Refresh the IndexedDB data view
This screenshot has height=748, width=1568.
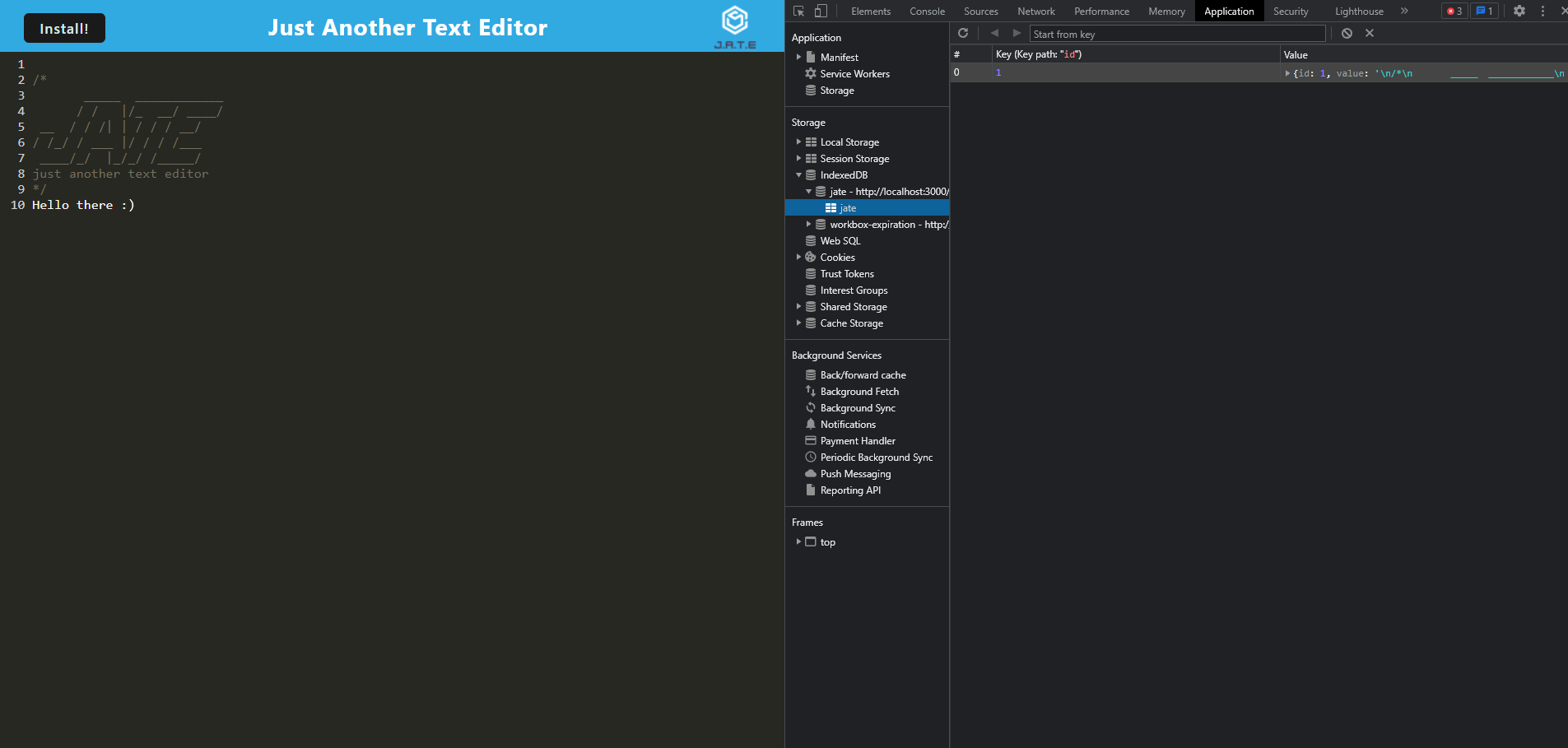[x=963, y=33]
